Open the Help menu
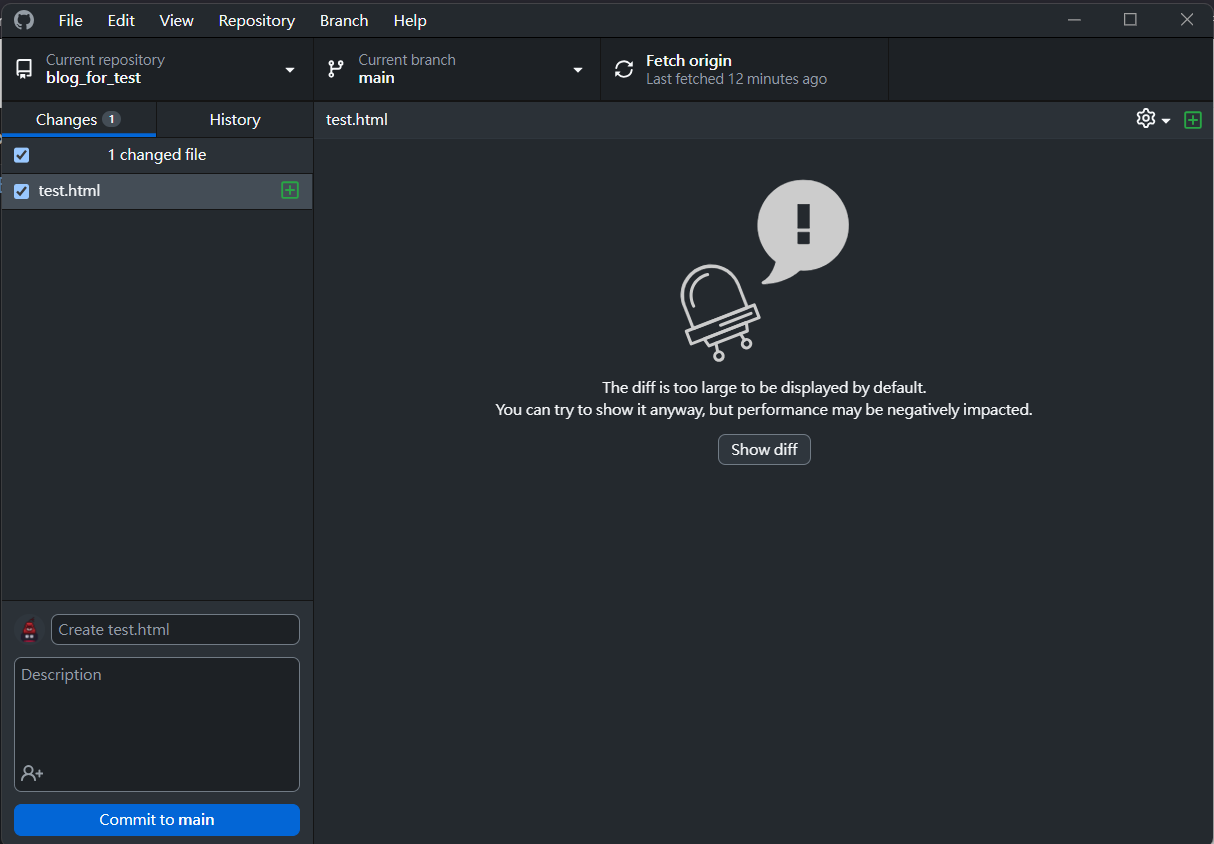Viewport: 1214px width, 844px height. point(410,20)
